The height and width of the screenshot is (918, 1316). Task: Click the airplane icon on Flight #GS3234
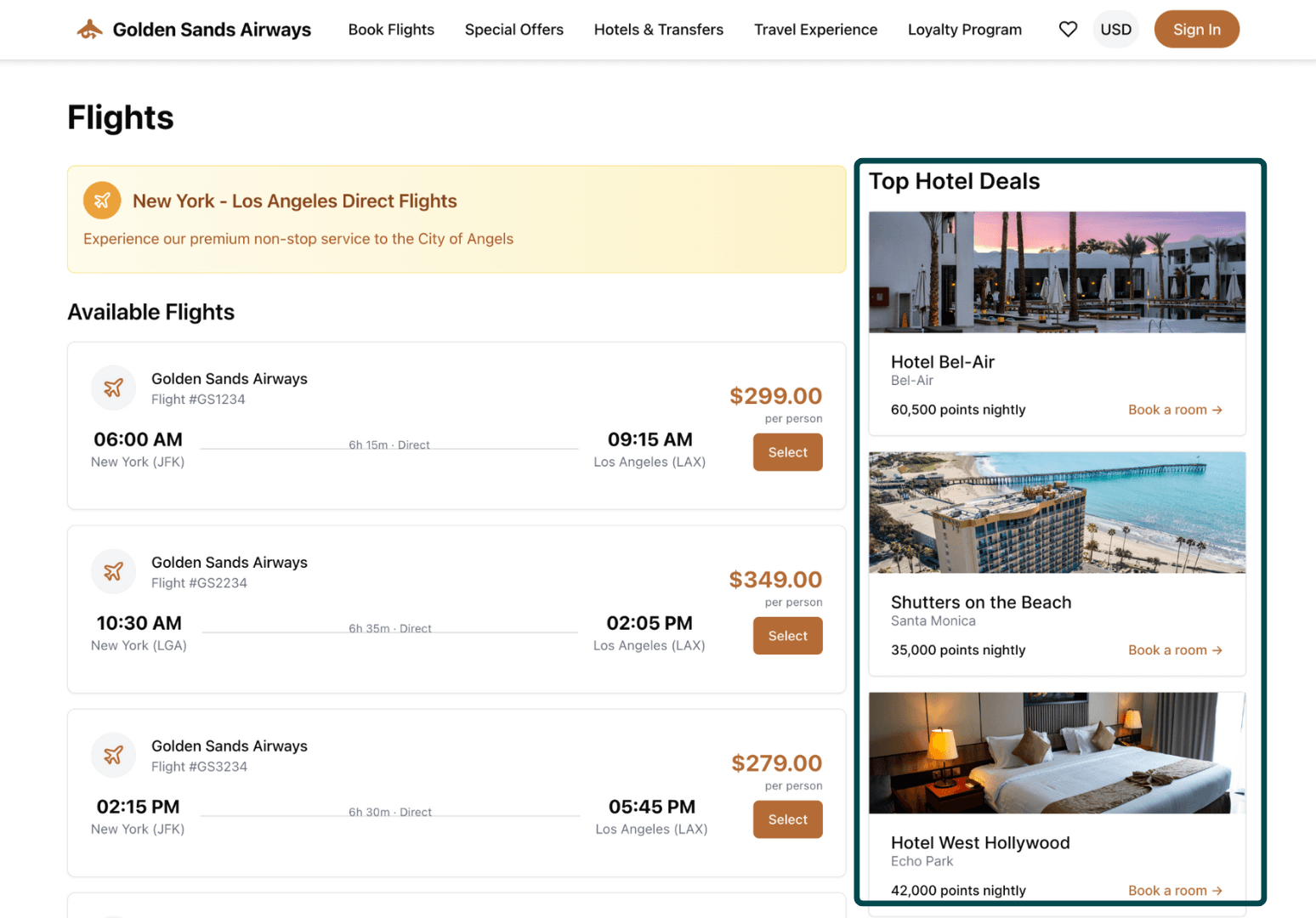[113, 755]
